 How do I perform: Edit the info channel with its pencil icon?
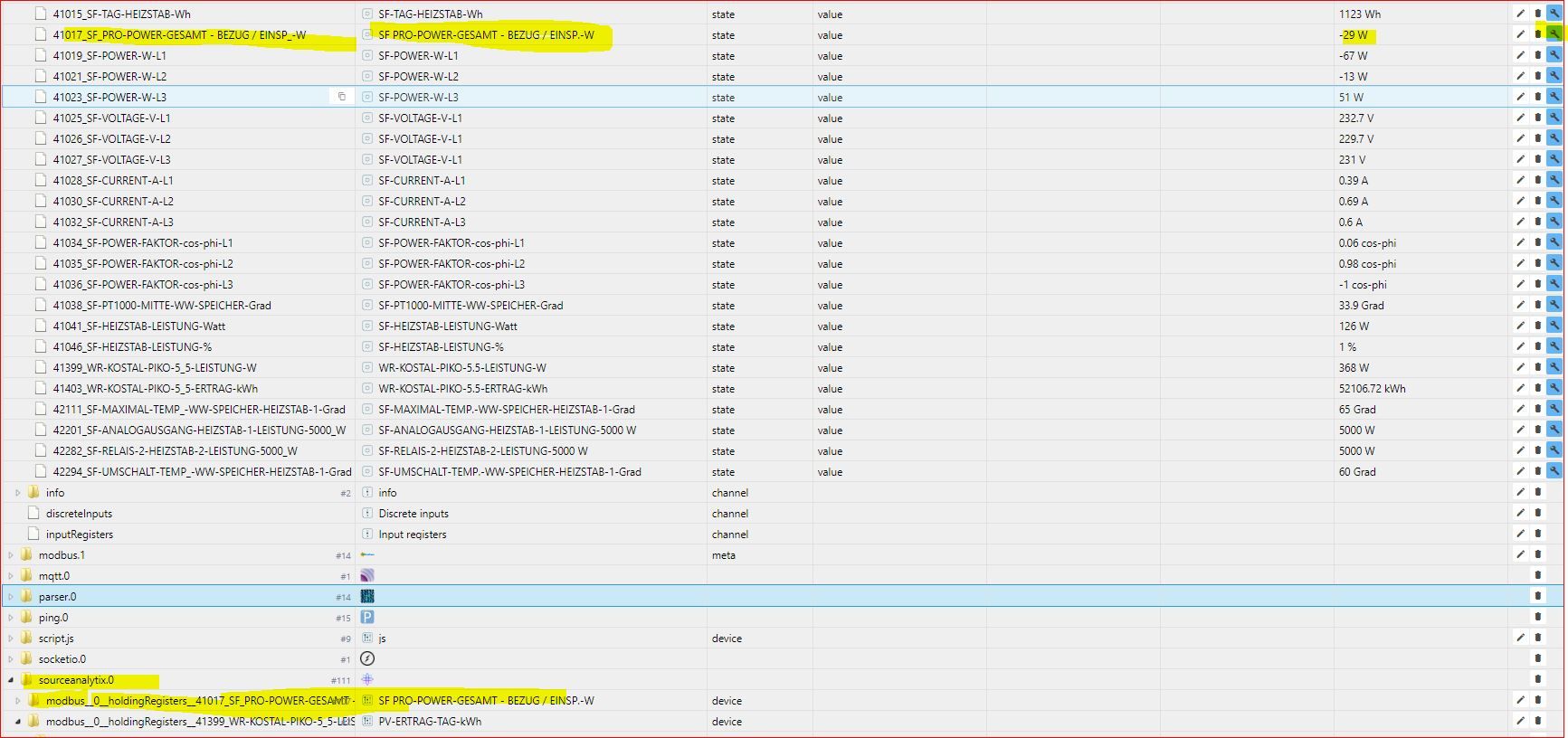[x=1520, y=492]
